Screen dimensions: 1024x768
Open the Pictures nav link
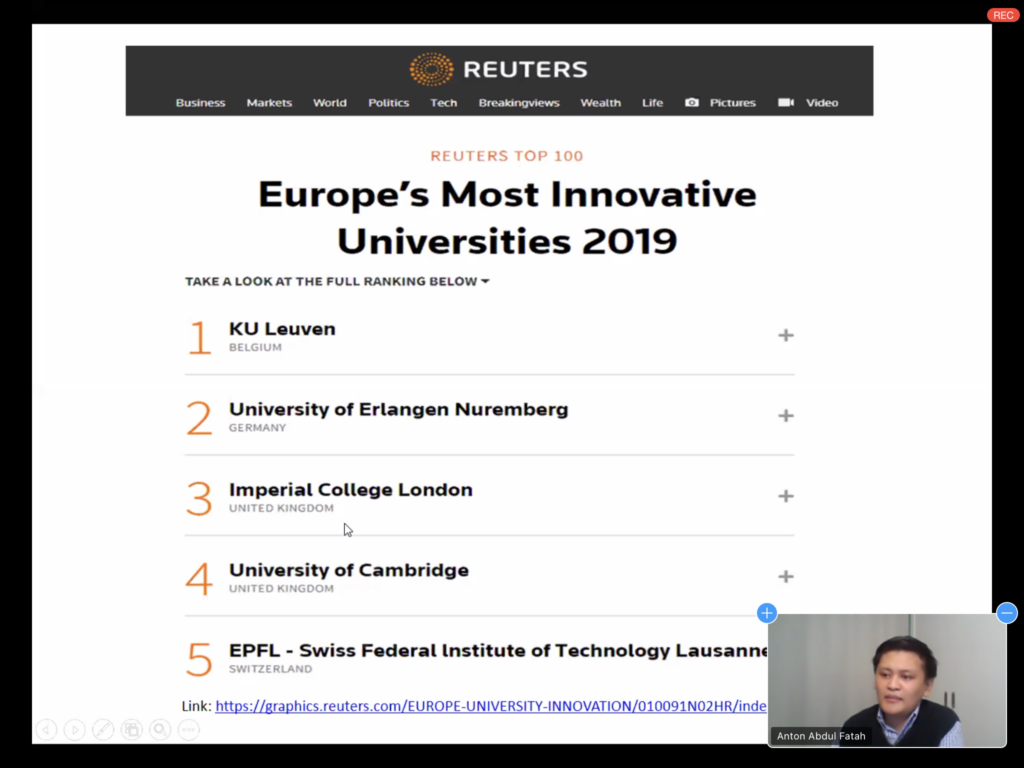coord(733,103)
